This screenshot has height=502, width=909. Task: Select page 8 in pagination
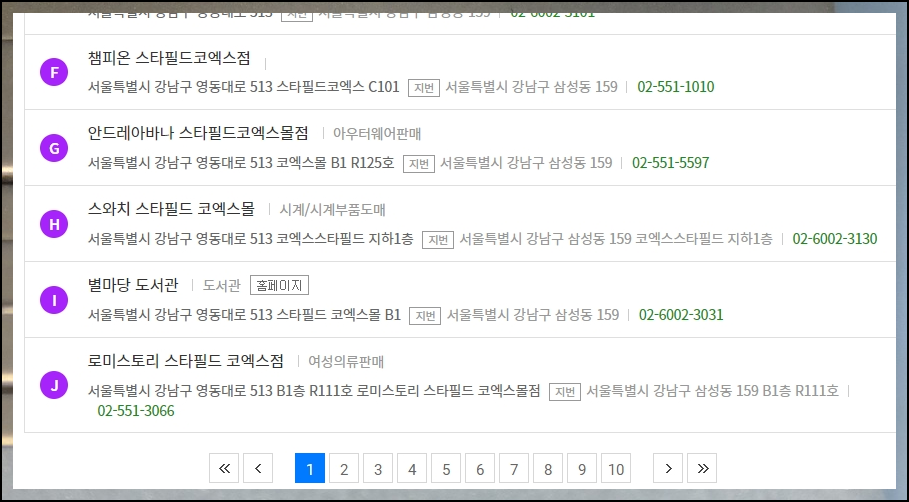tap(548, 468)
